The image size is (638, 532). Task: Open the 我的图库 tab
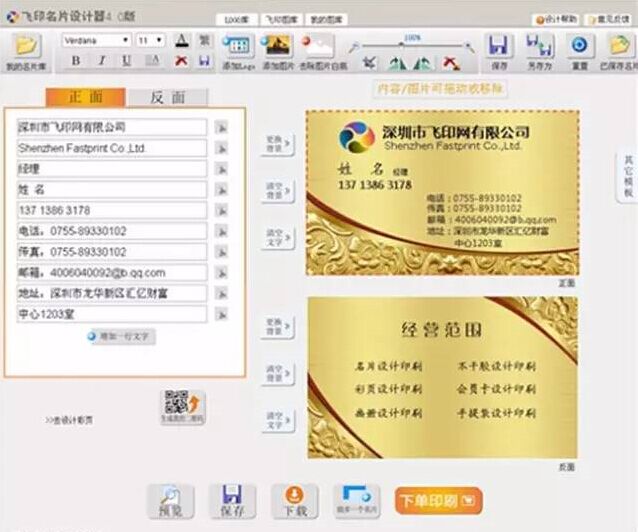tap(326, 20)
